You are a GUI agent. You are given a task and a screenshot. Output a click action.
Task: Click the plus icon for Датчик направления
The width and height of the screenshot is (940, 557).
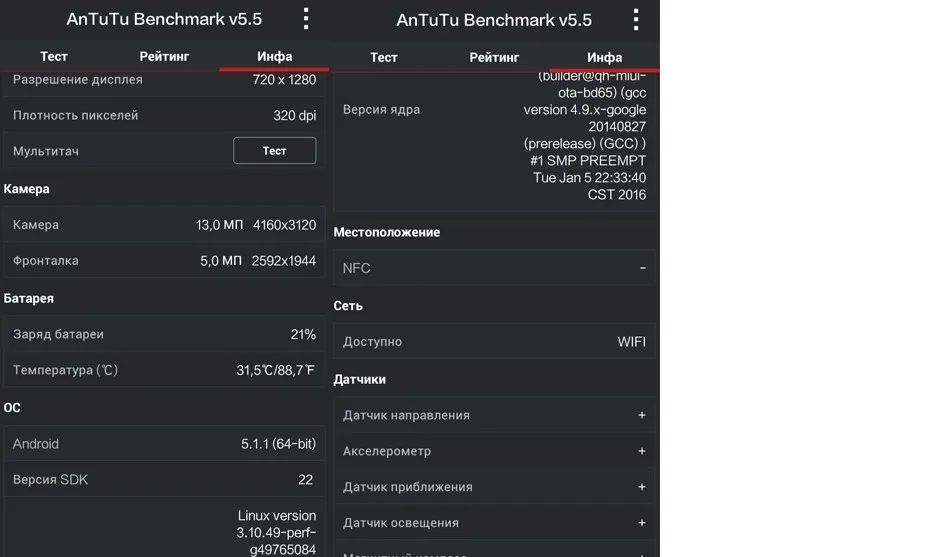641,415
